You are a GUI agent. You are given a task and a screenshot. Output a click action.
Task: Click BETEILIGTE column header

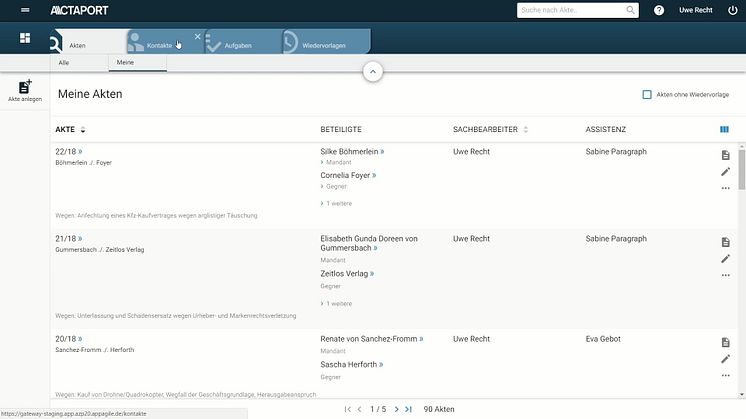coord(341,129)
